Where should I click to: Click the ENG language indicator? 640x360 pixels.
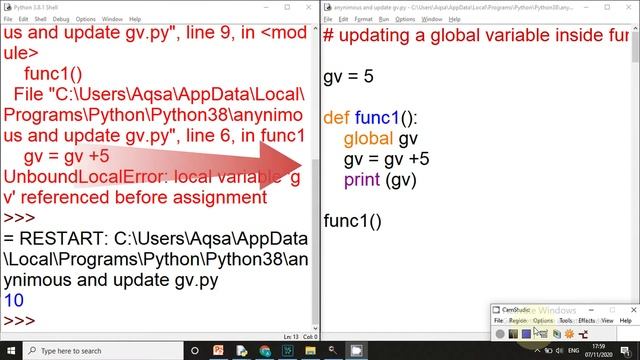(x=573, y=351)
